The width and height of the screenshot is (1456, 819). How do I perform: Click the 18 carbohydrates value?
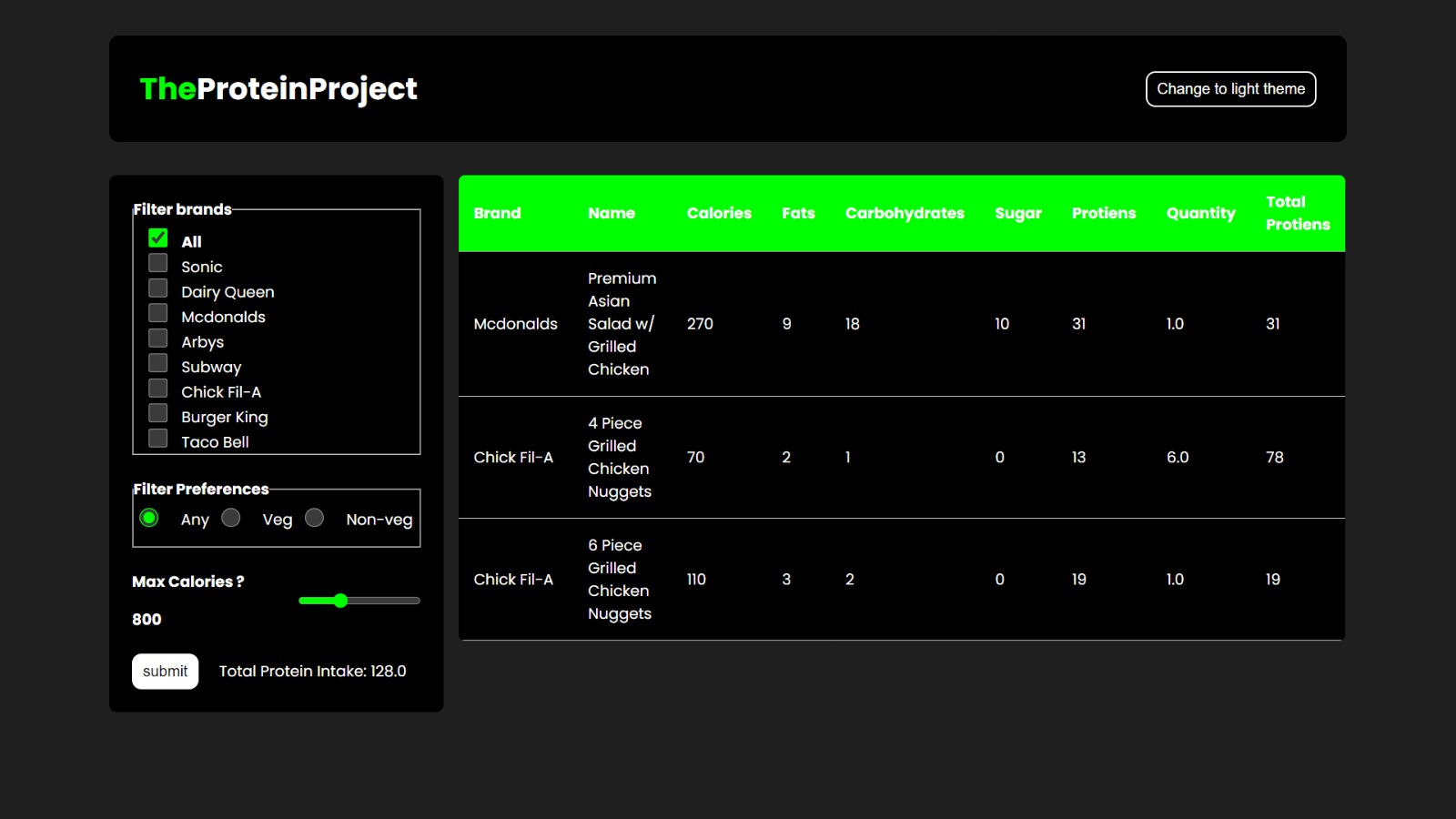click(852, 324)
